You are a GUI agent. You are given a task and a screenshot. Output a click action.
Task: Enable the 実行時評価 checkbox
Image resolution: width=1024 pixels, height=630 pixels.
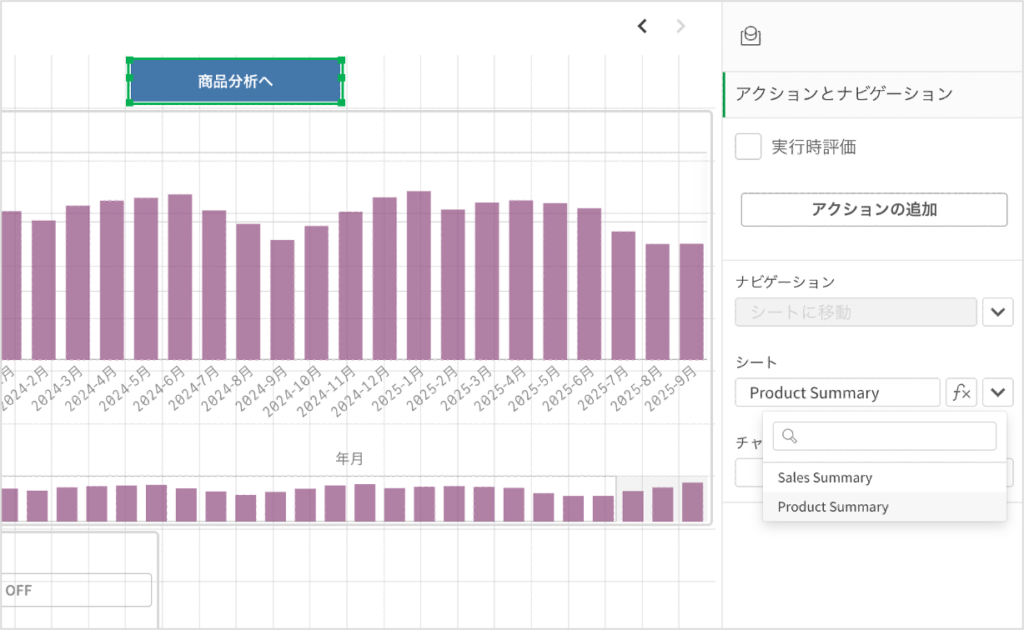tap(748, 147)
